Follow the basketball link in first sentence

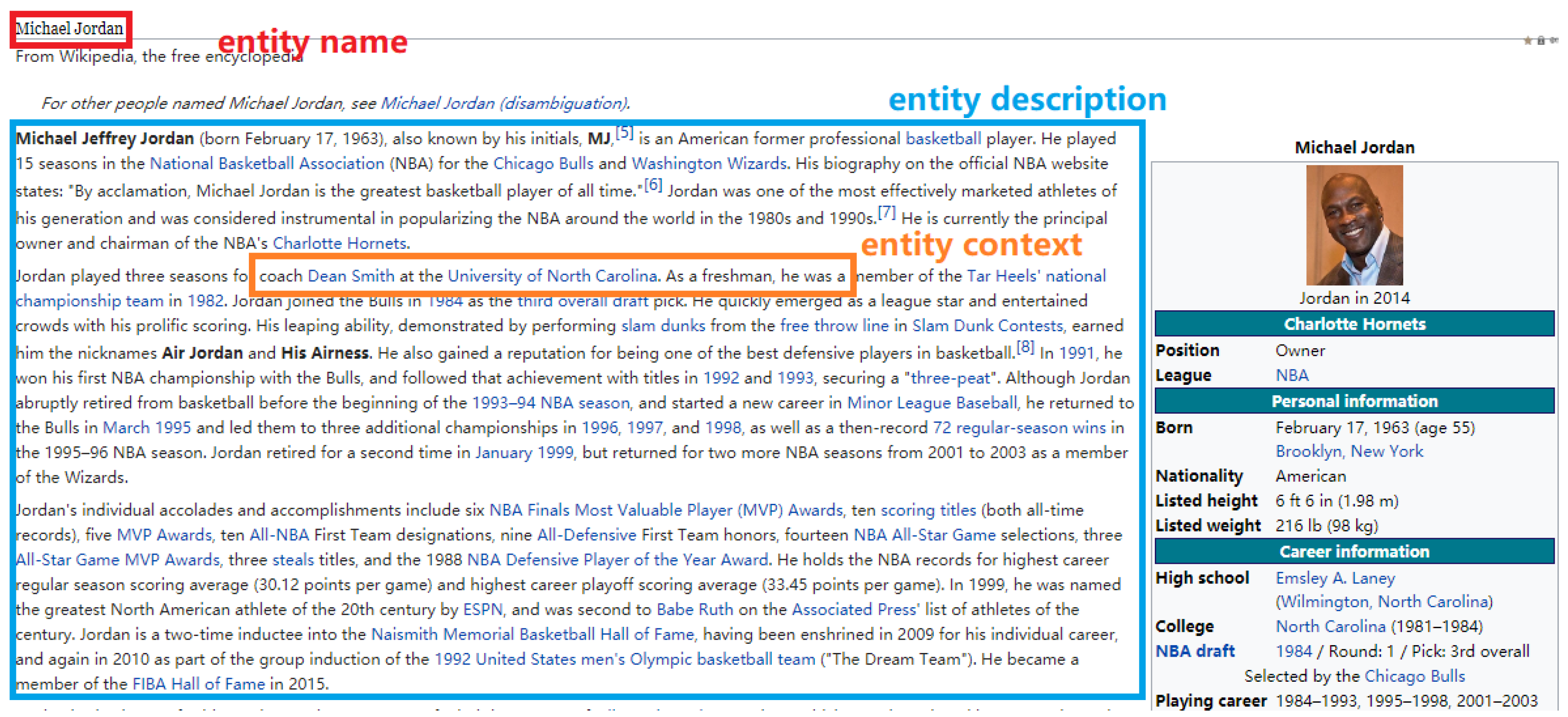point(943,139)
